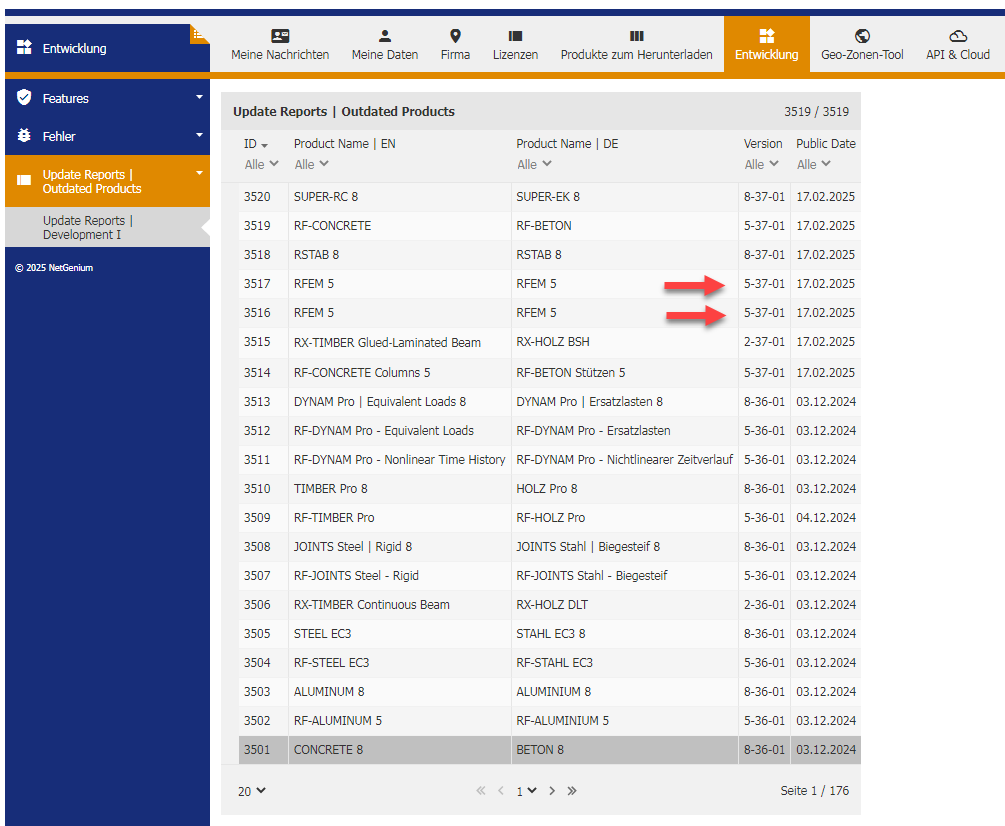This screenshot has width=1005, height=826.
Task: Open the page number dropdown showing 1
Action: click(526, 791)
